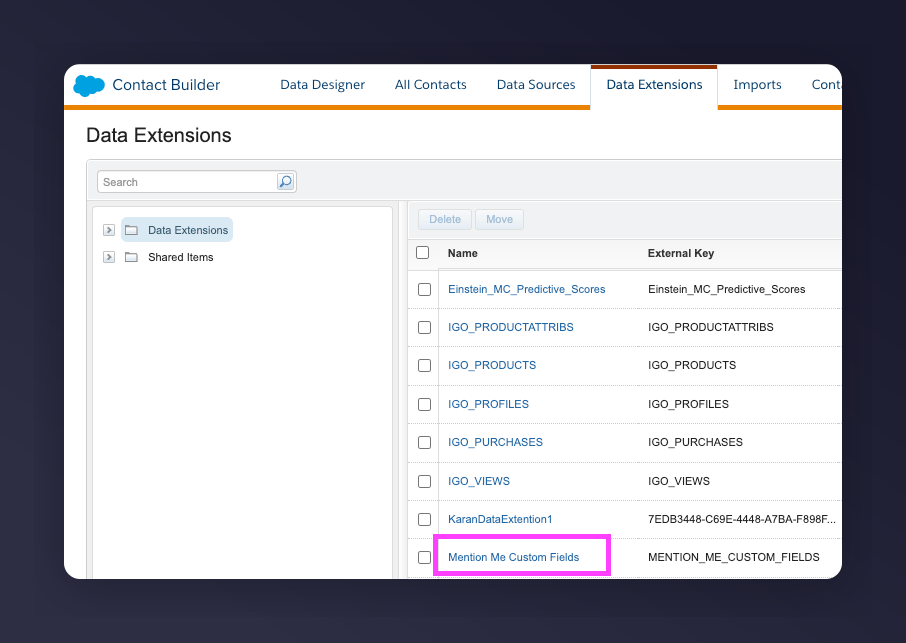Image resolution: width=906 pixels, height=643 pixels.
Task: Check the IGO_PRODUCTS row checkbox
Action: click(x=424, y=366)
